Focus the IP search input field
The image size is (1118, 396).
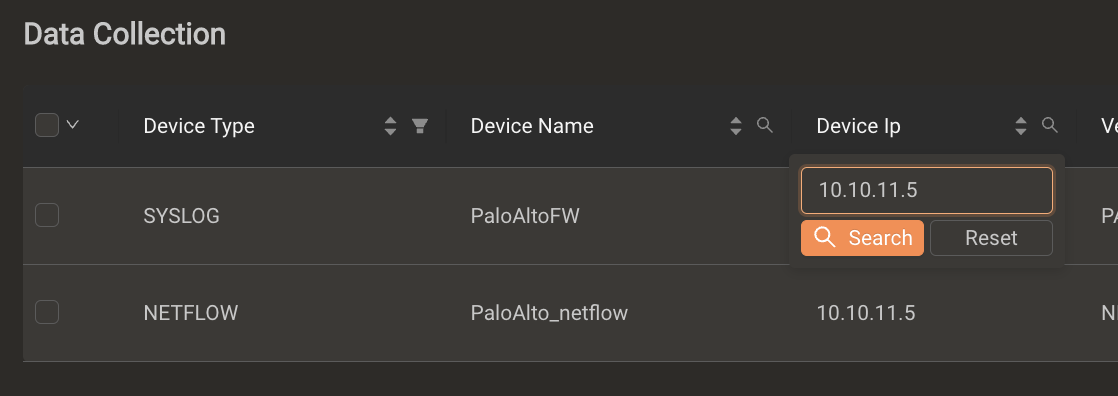point(927,191)
